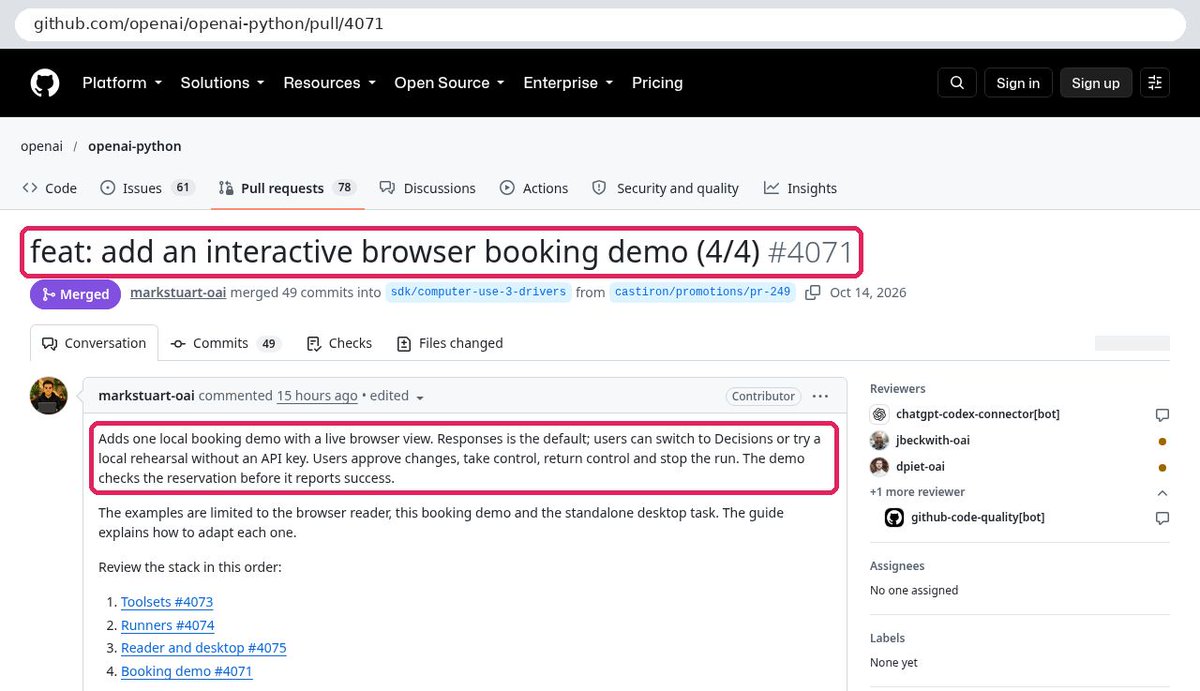
Task: Click the Issues circle icon
Action: tap(108, 188)
